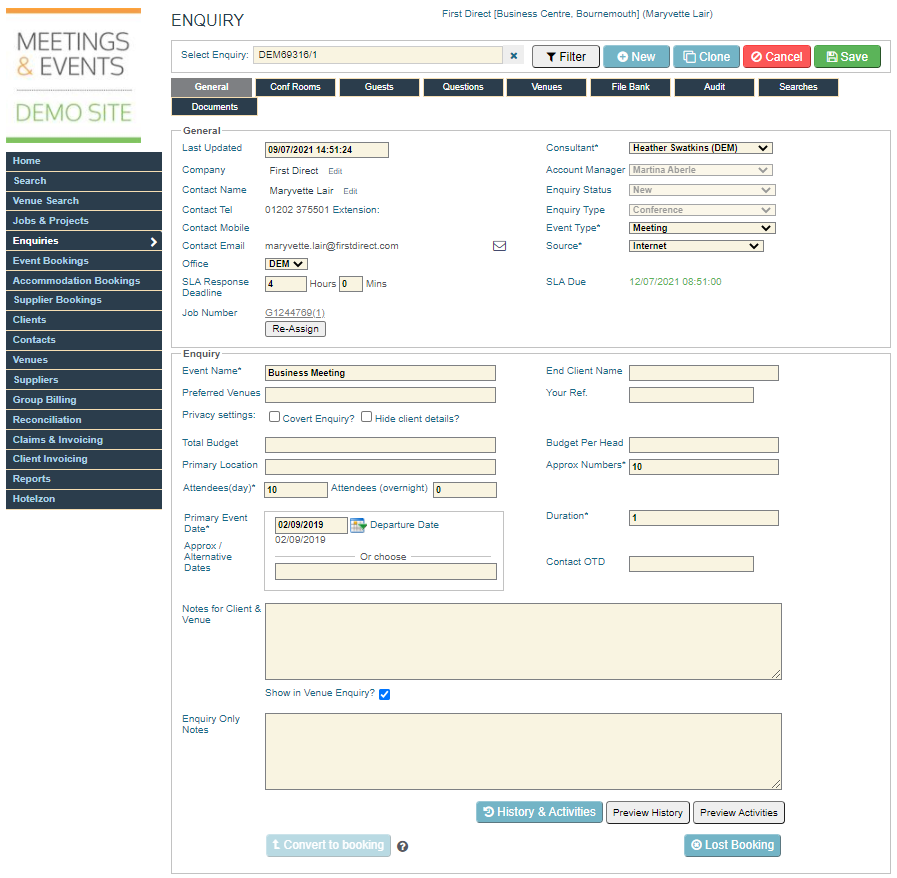This screenshot has width=897, height=878.
Task: Open the calendar picker for Primary Event Date
Action: pyautogui.click(x=358, y=525)
